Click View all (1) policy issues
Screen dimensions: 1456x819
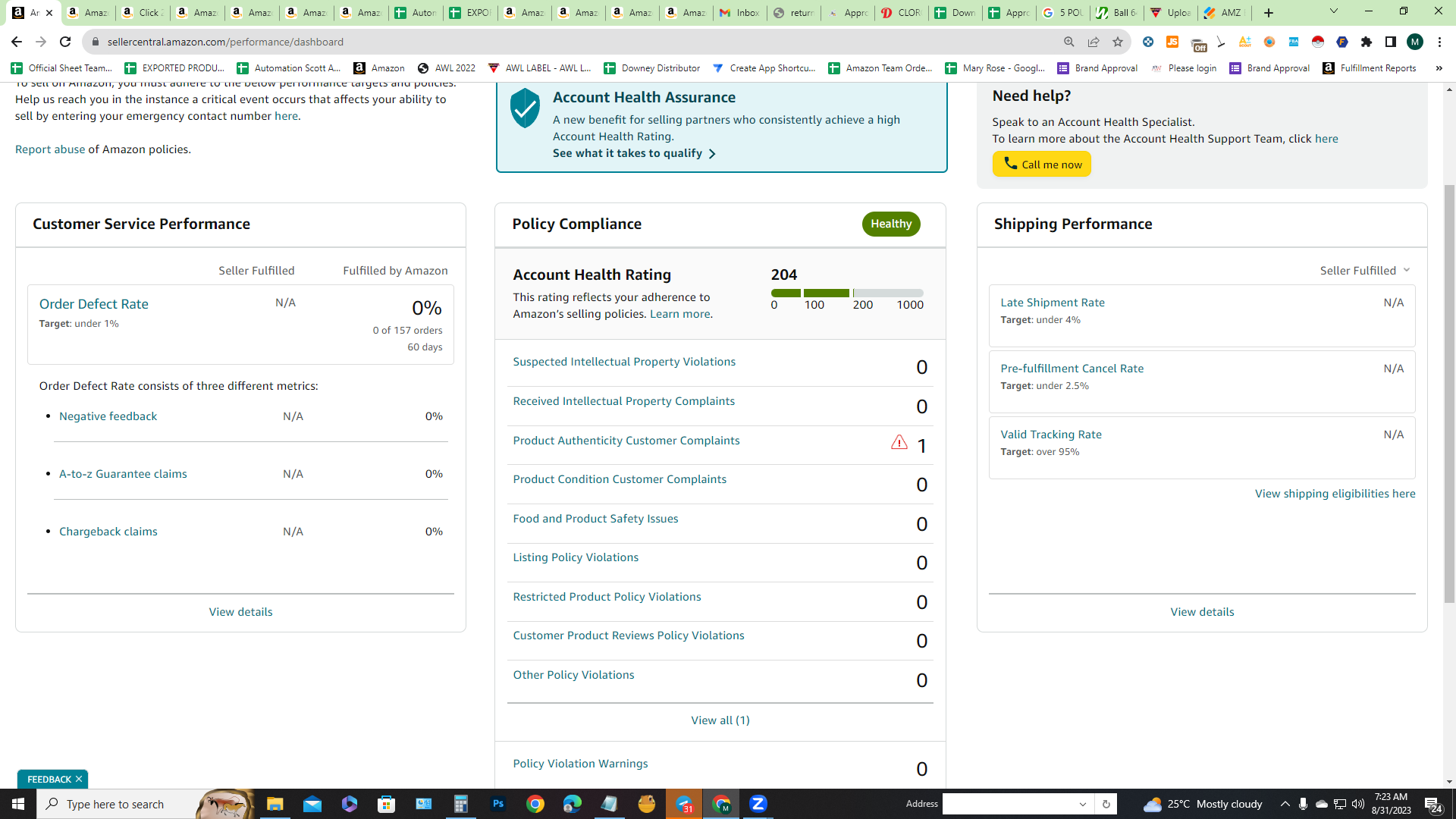[x=720, y=720]
